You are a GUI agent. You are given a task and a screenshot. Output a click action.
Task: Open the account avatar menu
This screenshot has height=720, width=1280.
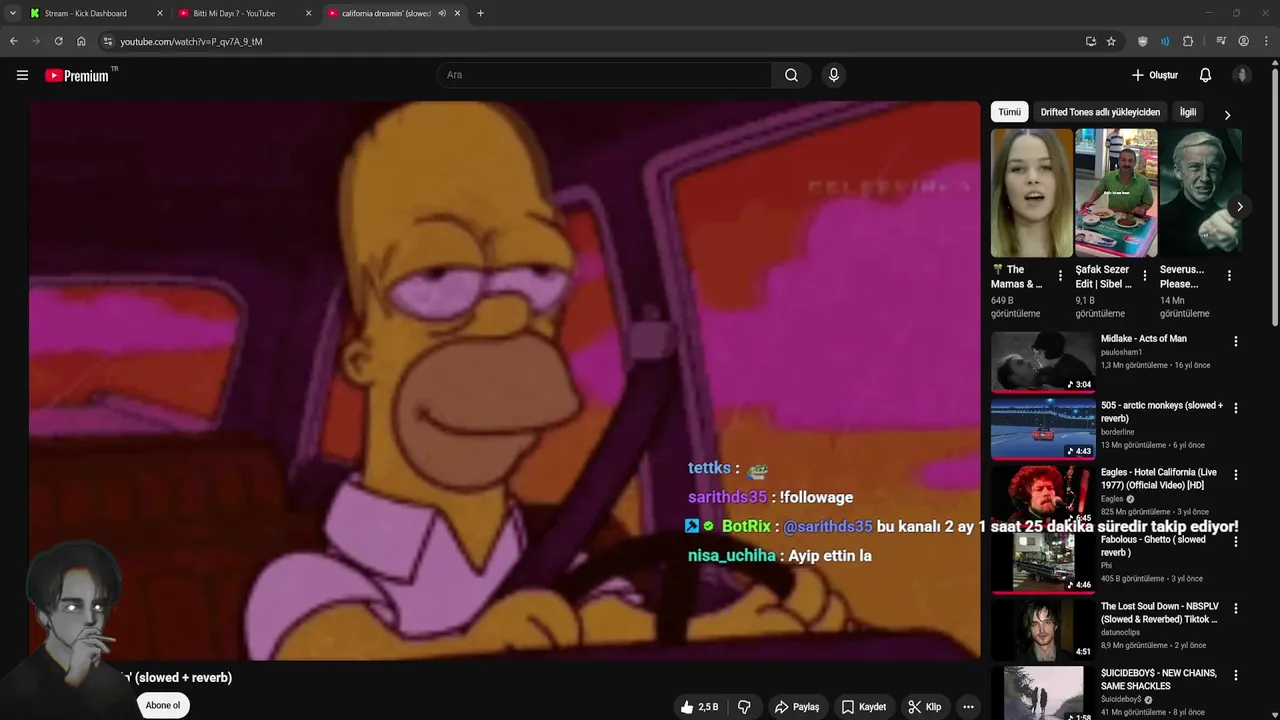[x=1242, y=75]
